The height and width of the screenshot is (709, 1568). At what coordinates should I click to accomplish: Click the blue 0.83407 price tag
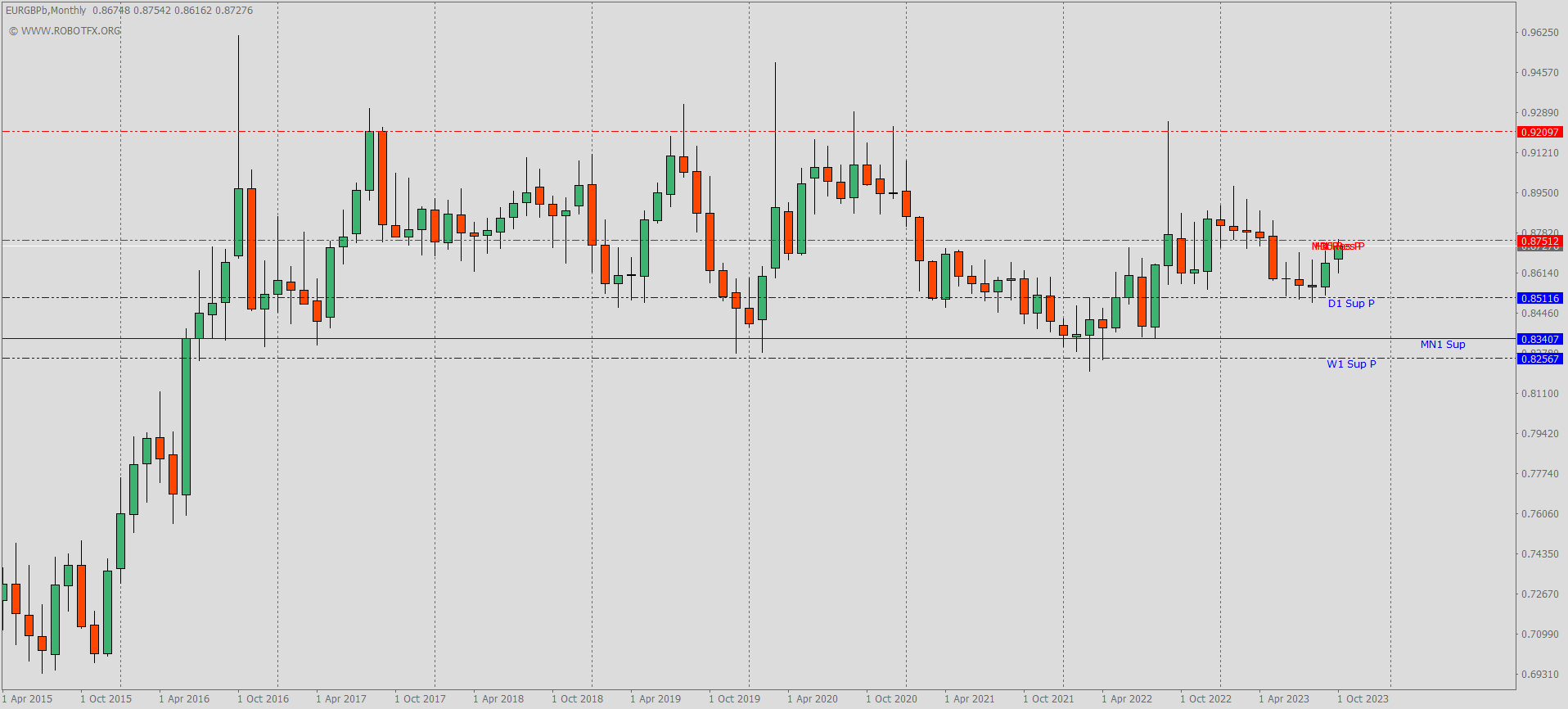1540,339
